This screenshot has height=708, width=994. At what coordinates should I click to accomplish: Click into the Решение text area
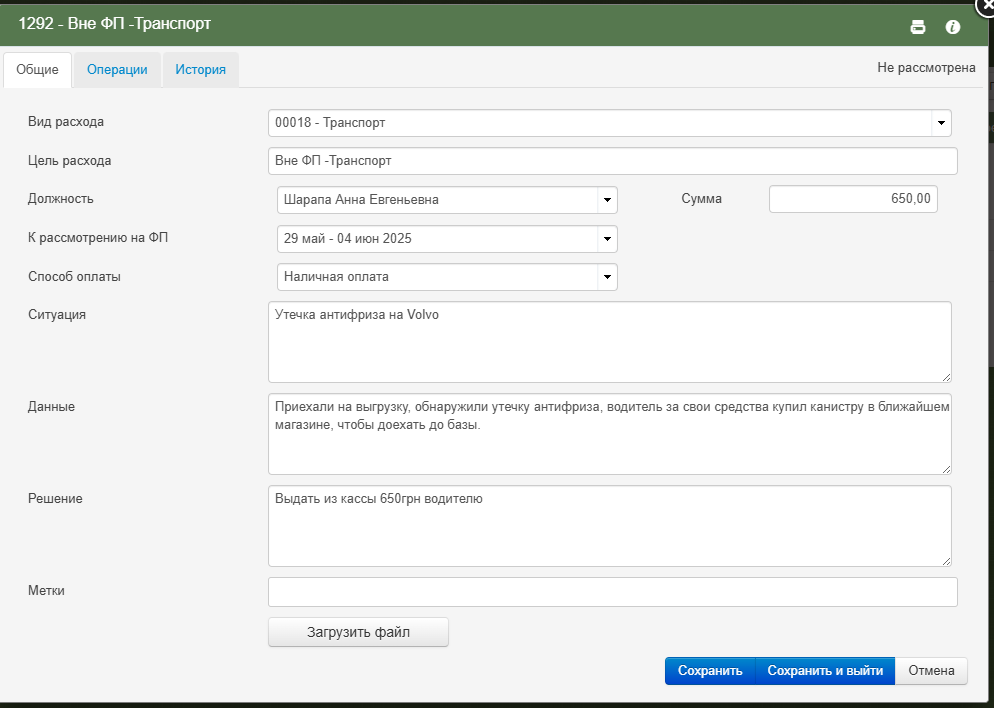[x=610, y=526]
